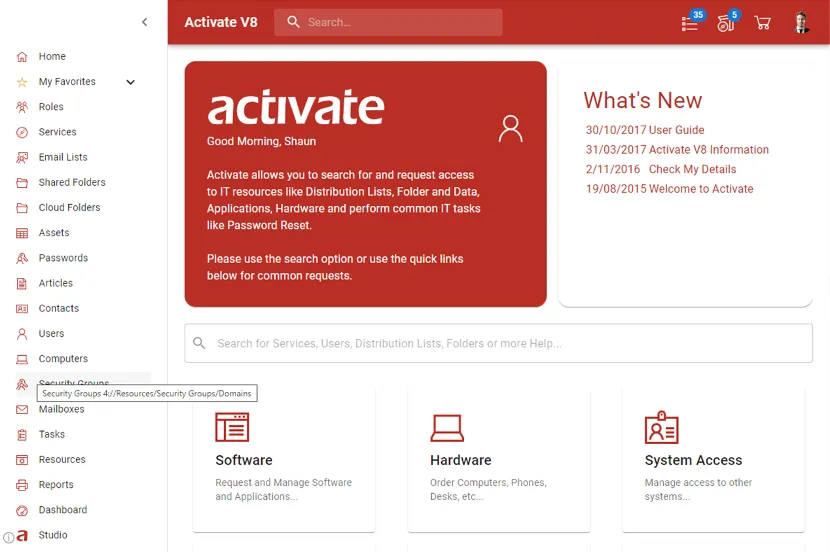This screenshot has width=830, height=552.
Task: Click the Shared Folders folder icon
Action: 22,183
